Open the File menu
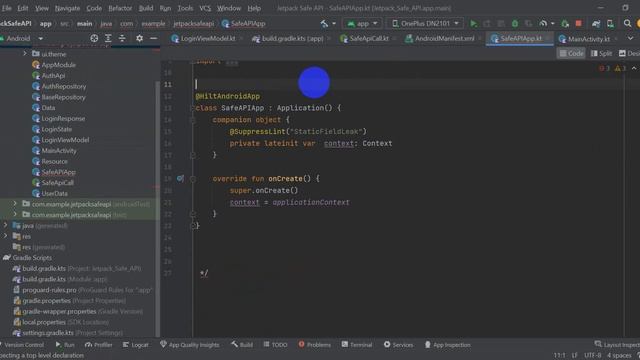The width and height of the screenshot is (640, 360). pyautogui.click(x=7, y=8)
